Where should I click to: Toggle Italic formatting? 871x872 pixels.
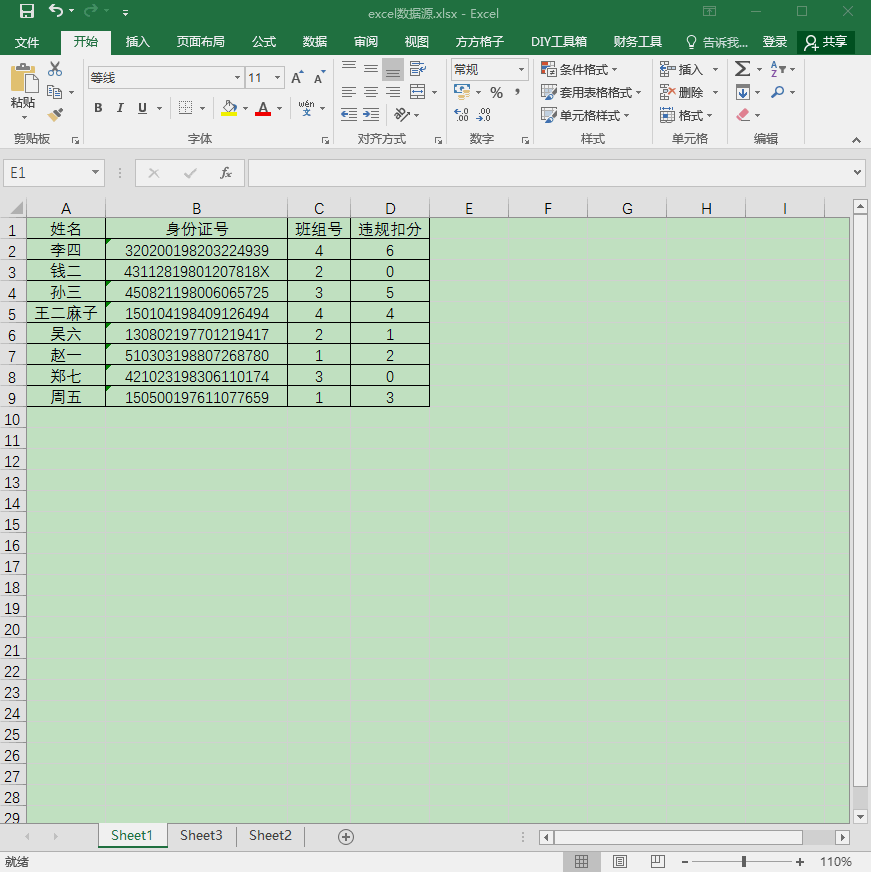tap(120, 108)
